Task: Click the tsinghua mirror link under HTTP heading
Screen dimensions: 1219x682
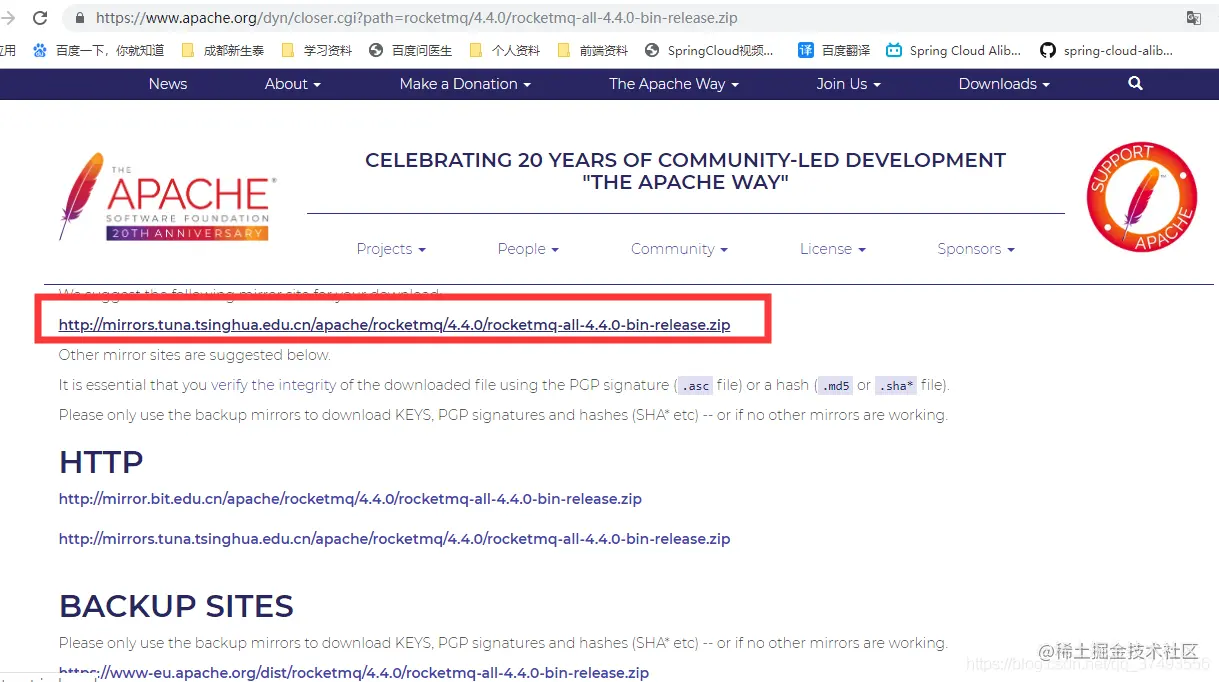Action: (395, 539)
